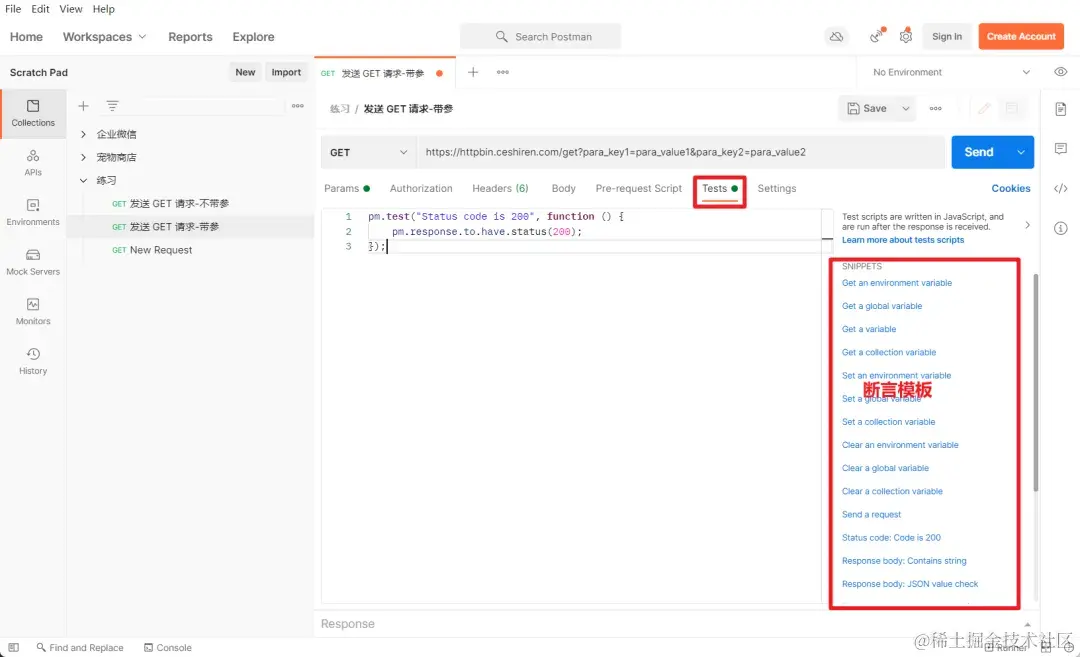
Task: Collapse the 练习 collection
Action: tap(83, 180)
